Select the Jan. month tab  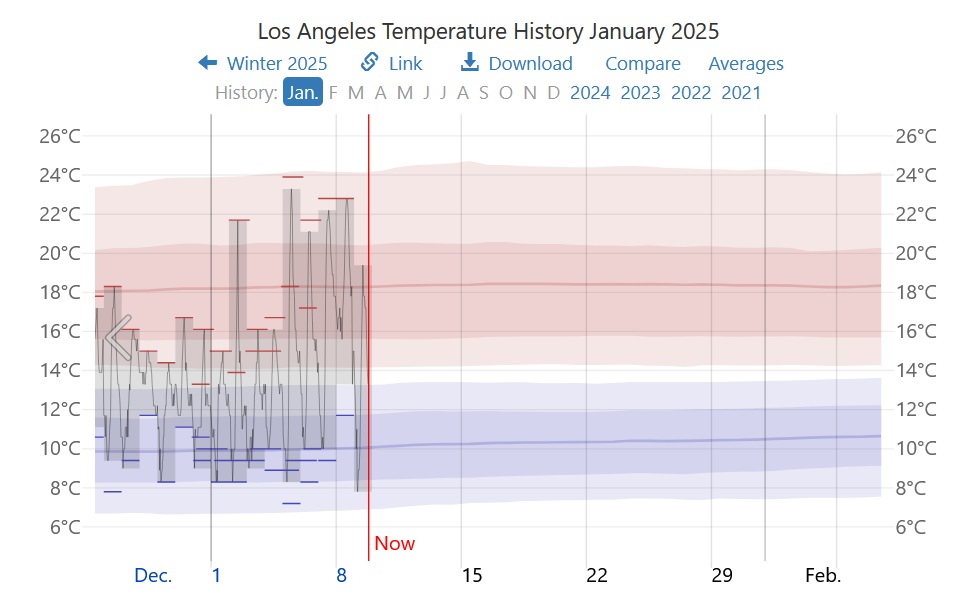302,93
